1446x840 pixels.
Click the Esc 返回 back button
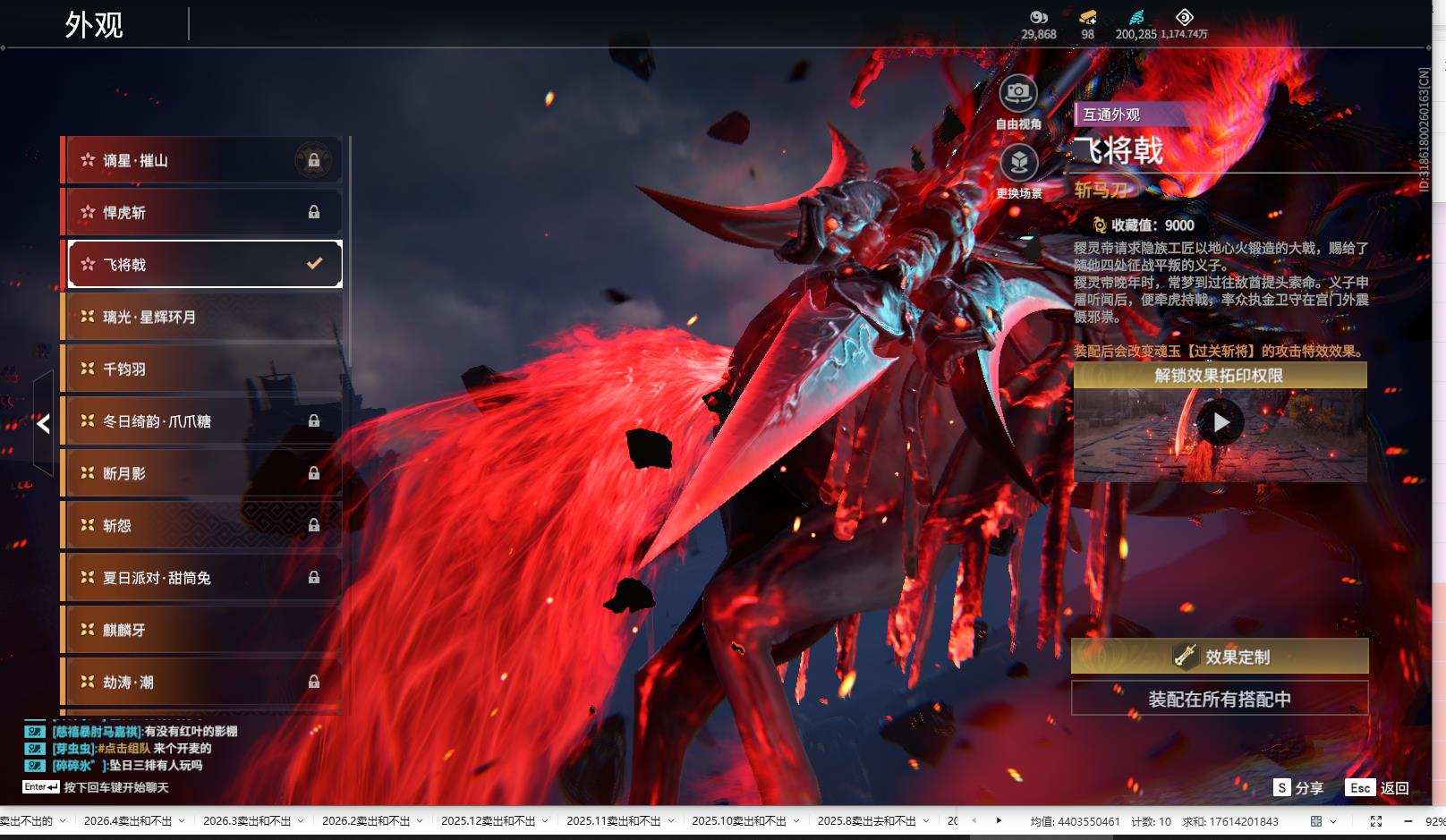(1377, 787)
